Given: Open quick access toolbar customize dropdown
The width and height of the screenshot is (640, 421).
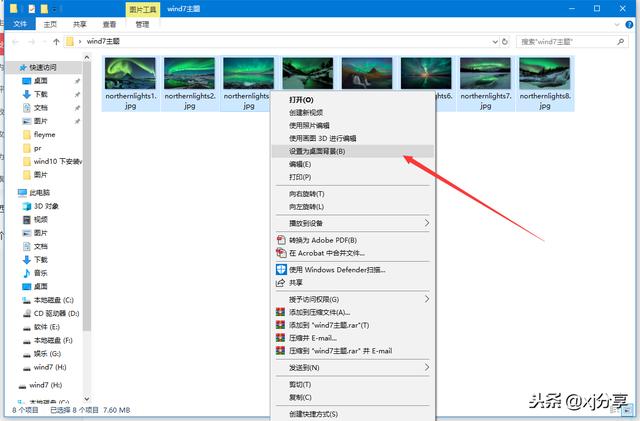Looking at the screenshot, I should click(54, 9).
